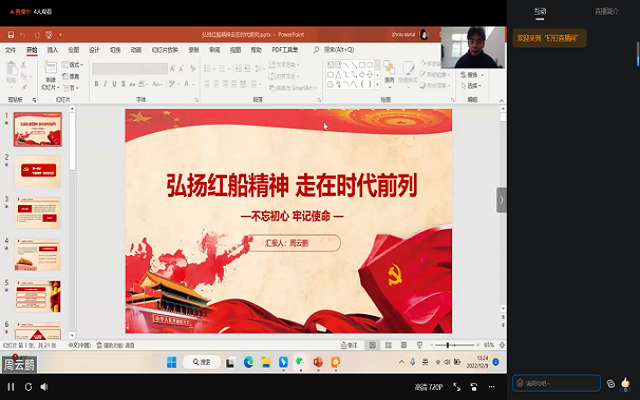Toggle text Shadow formatting
This screenshot has height=400, width=640.
[123, 84]
